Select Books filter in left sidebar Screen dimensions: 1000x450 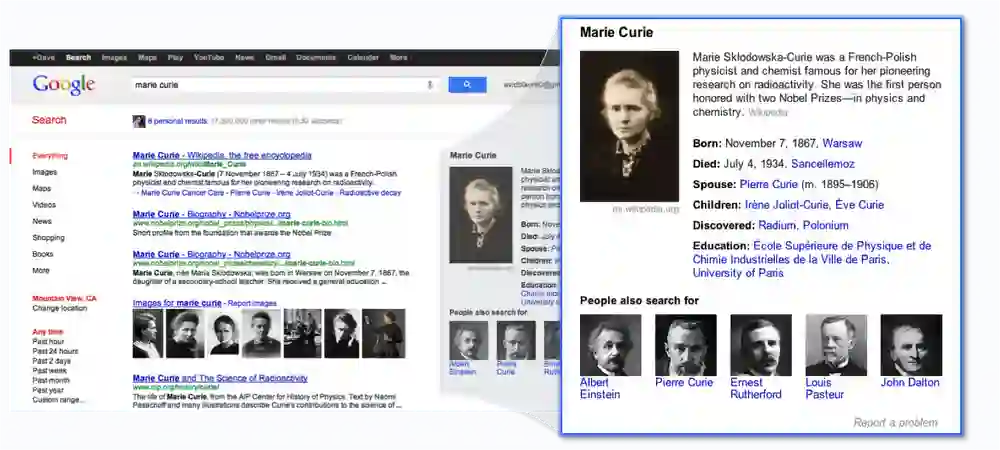[x=42, y=254]
